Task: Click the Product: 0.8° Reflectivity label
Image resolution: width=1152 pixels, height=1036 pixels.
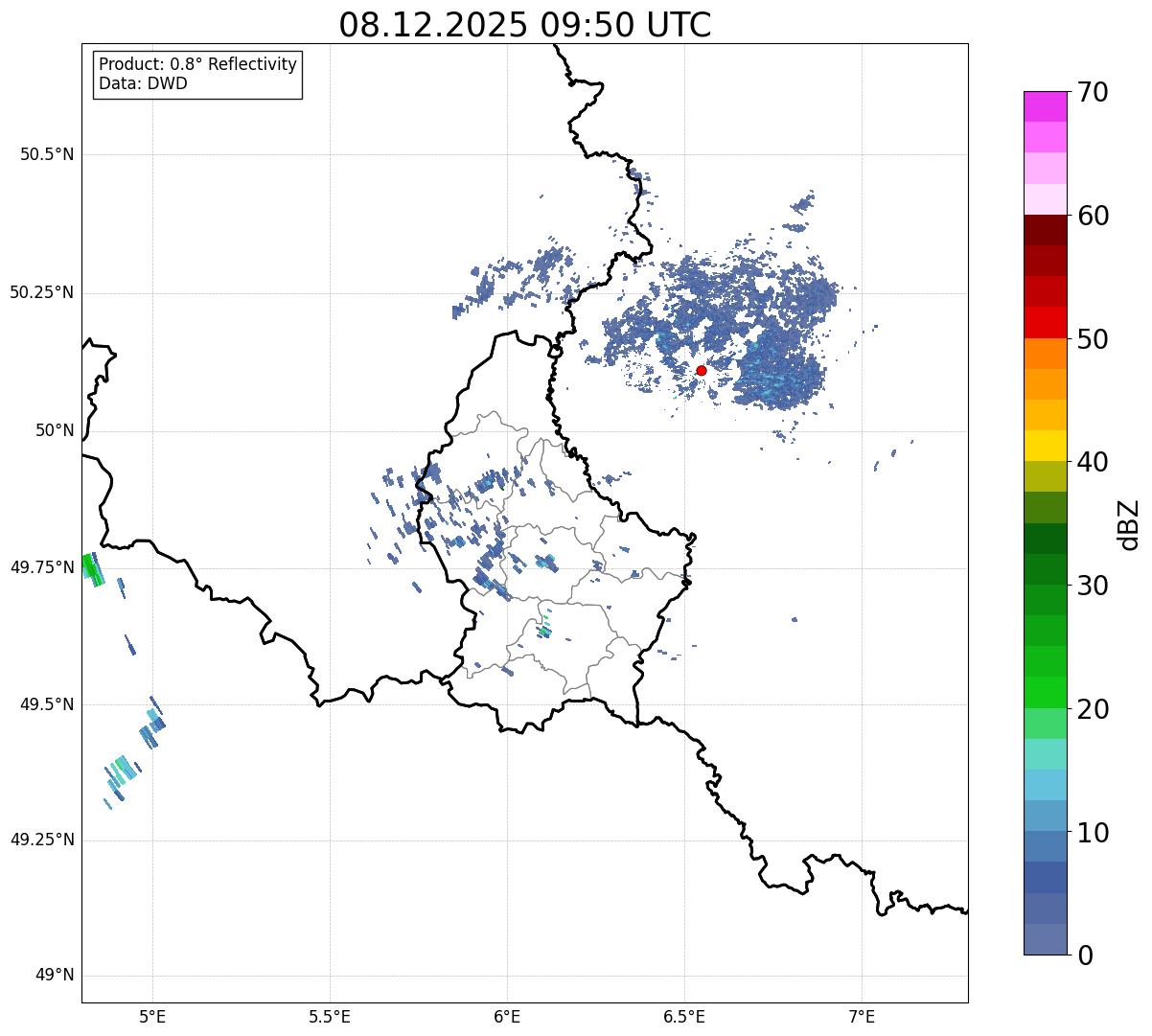Action: coord(198,64)
